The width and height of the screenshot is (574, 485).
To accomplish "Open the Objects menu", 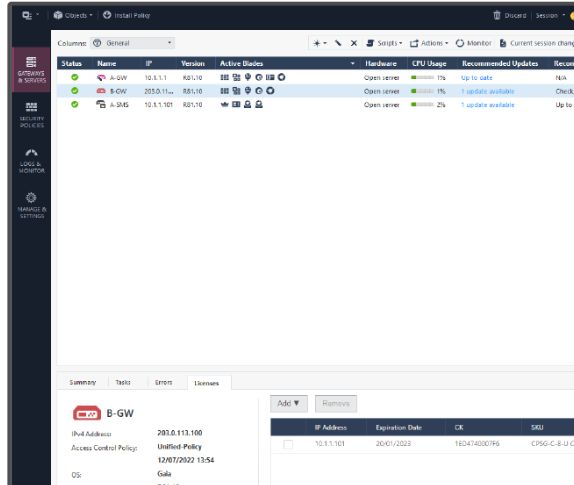I will 73,15.
